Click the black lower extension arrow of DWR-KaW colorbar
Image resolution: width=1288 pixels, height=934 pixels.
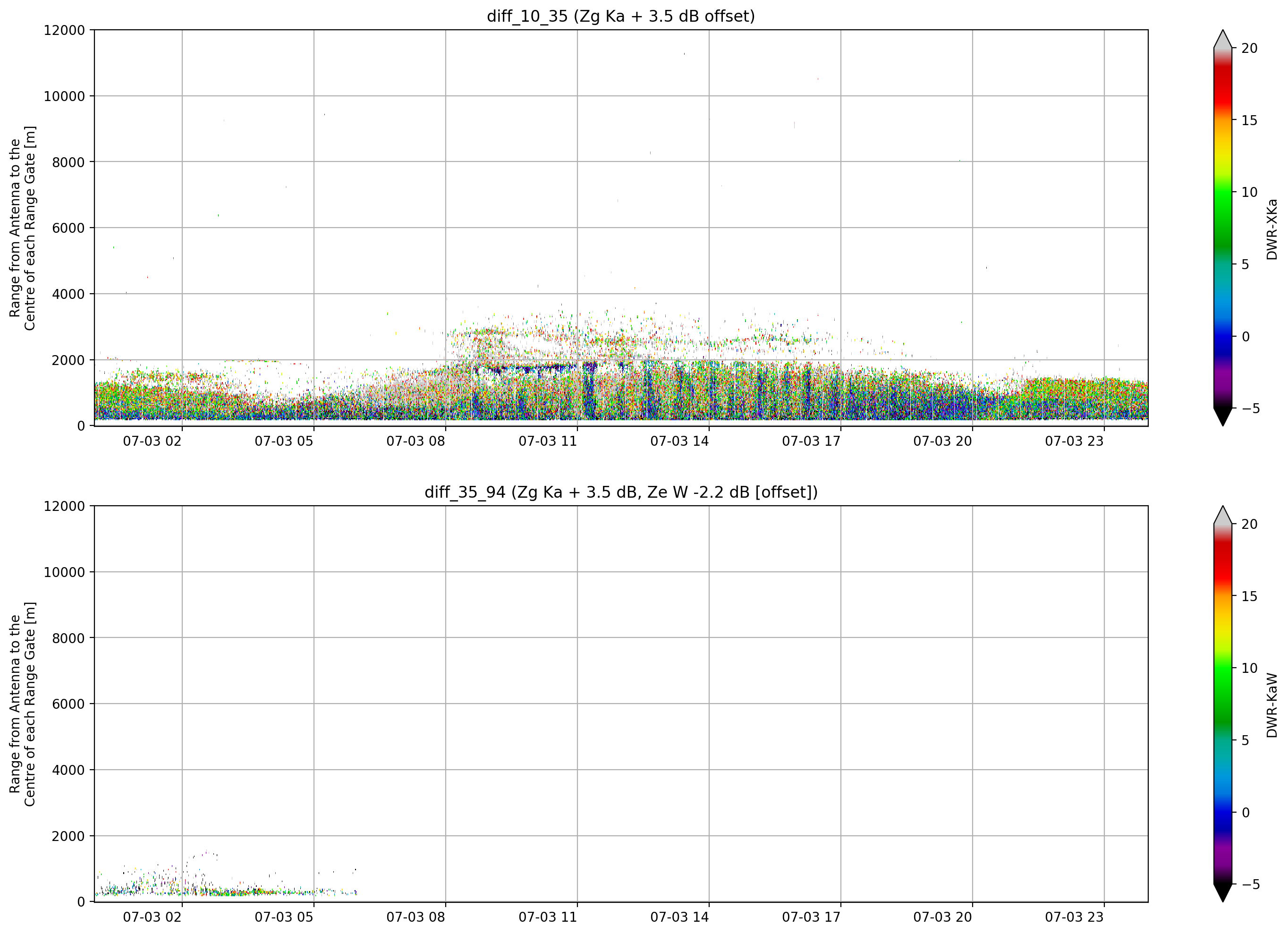(x=1223, y=892)
